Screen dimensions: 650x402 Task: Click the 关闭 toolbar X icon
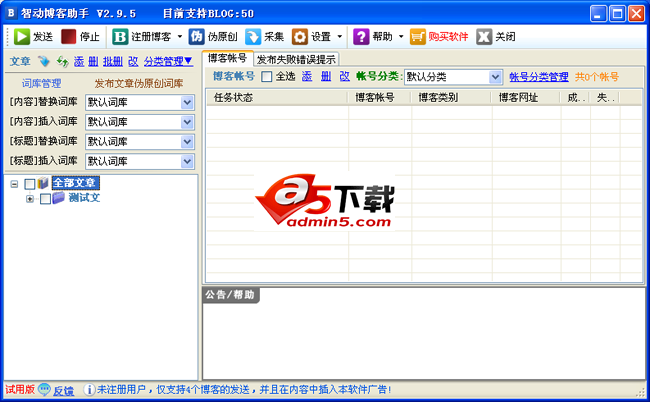coord(484,36)
